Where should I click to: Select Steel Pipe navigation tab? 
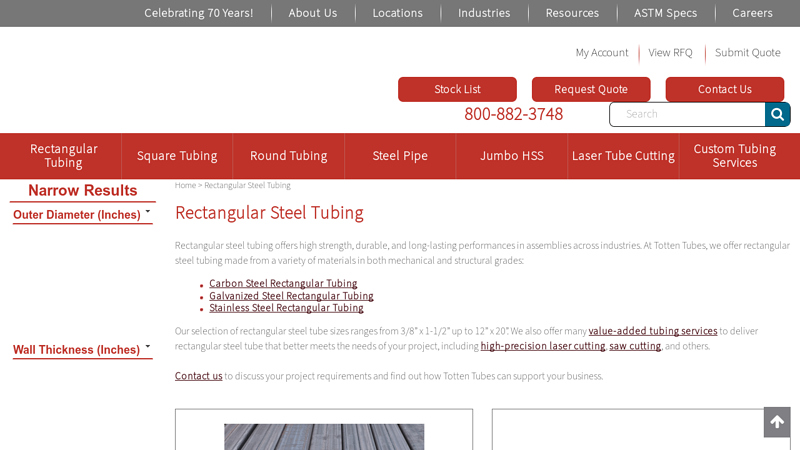(x=400, y=156)
